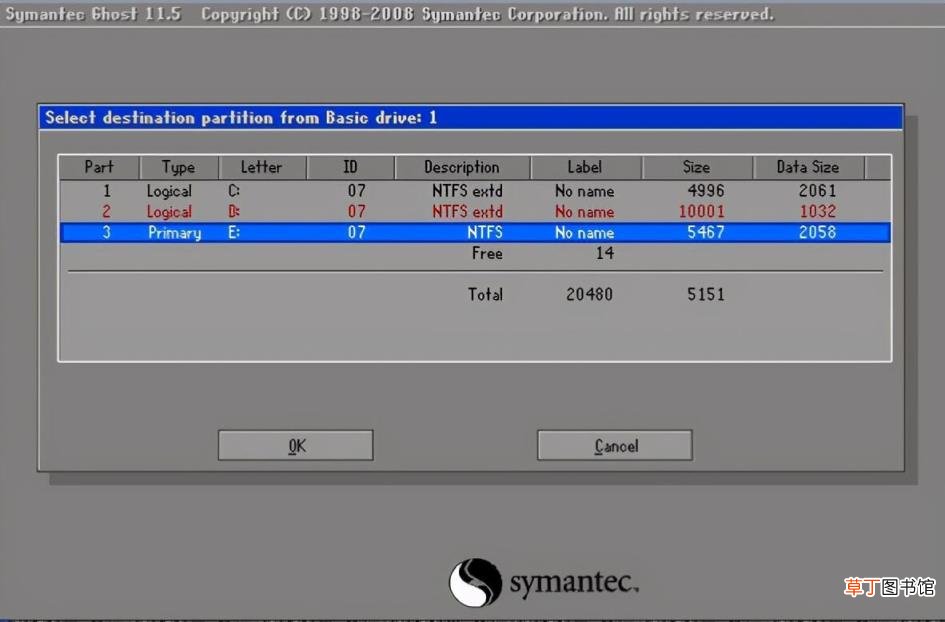The width and height of the screenshot is (945, 622).
Task: Click the Cancel button
Action: click(615, 445)
